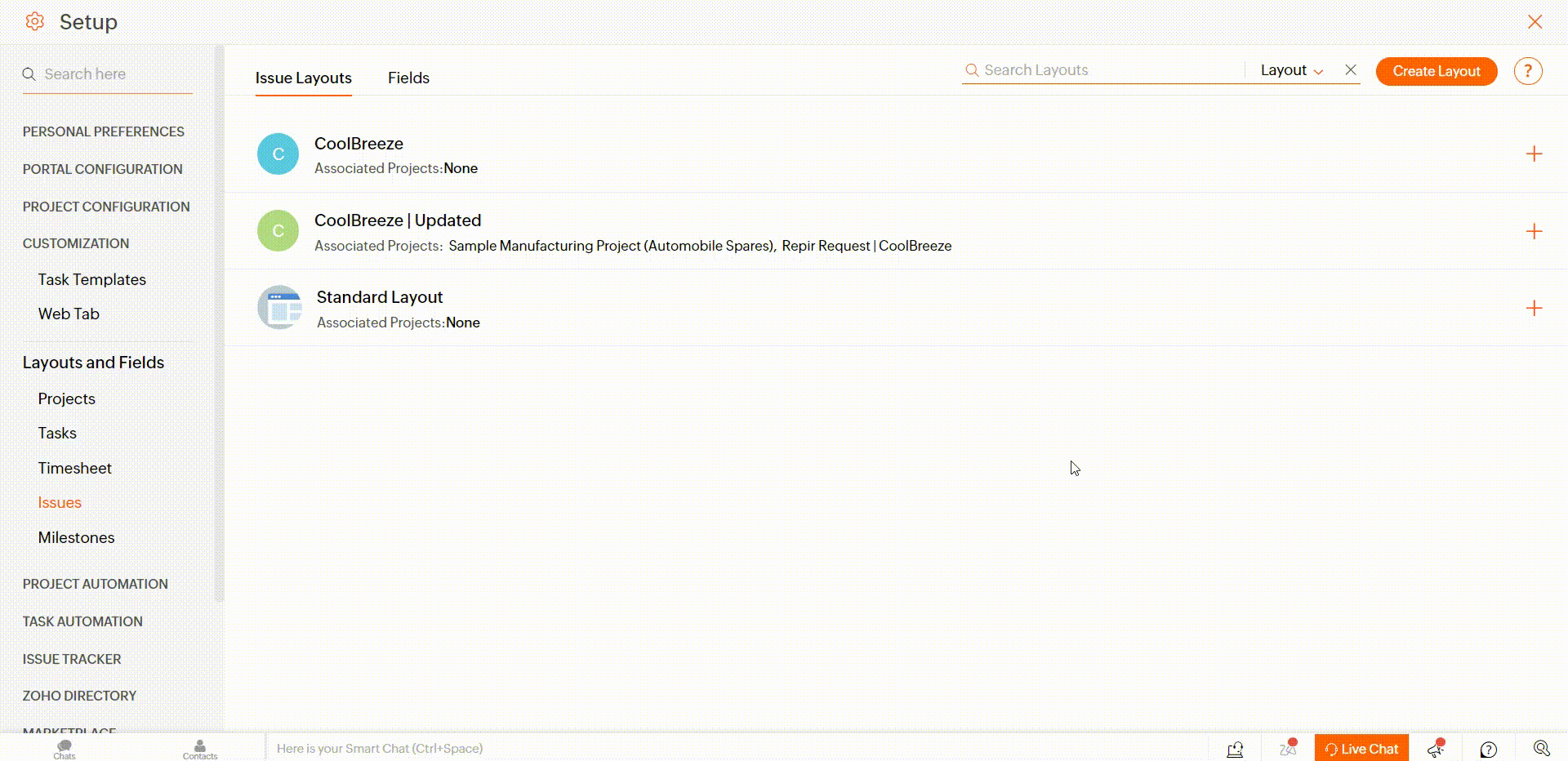Open the Layout filter dropdown
Viewport: 1568px width, 761px height.
click(1291, 70)
